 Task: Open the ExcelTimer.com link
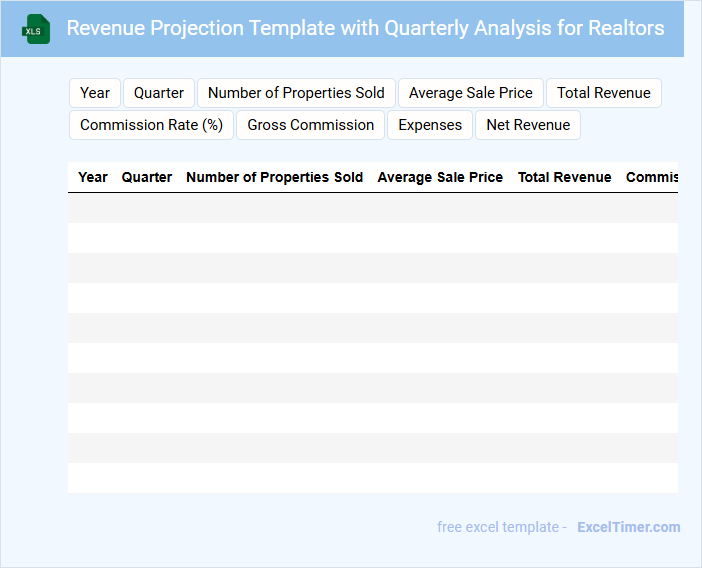point(628,527)
